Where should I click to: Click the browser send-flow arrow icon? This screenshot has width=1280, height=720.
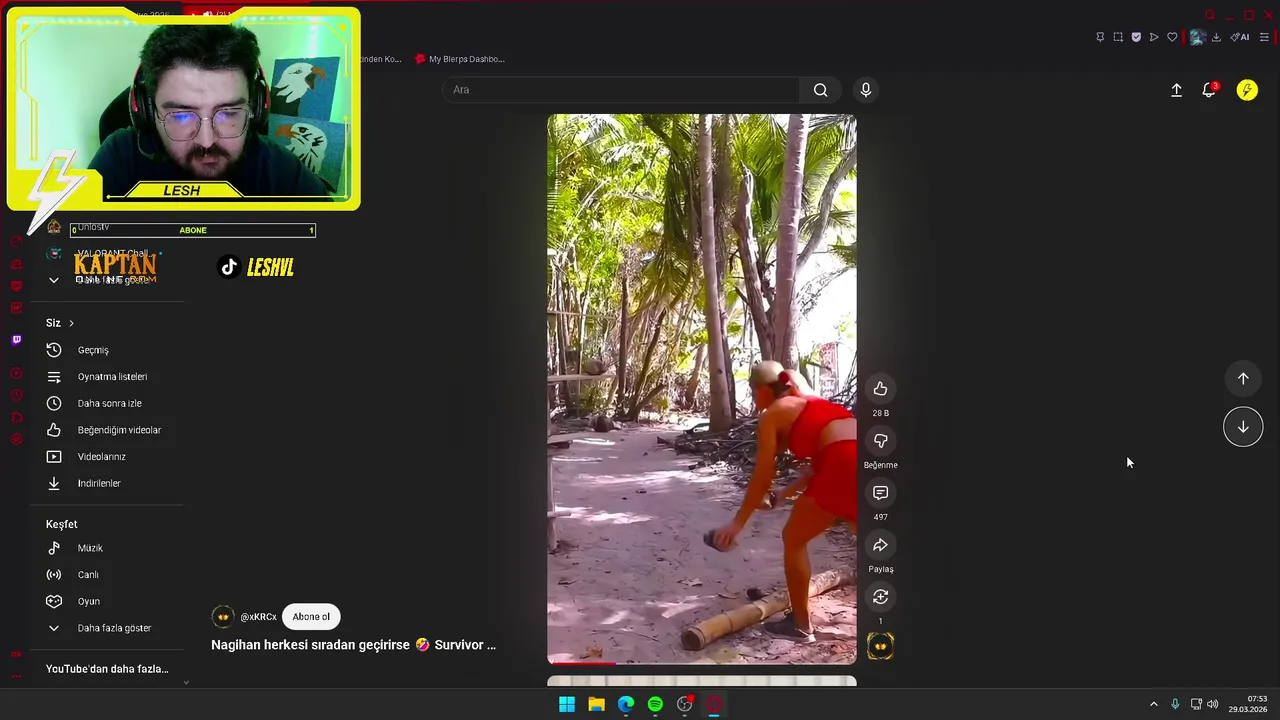pos(1154,37)
